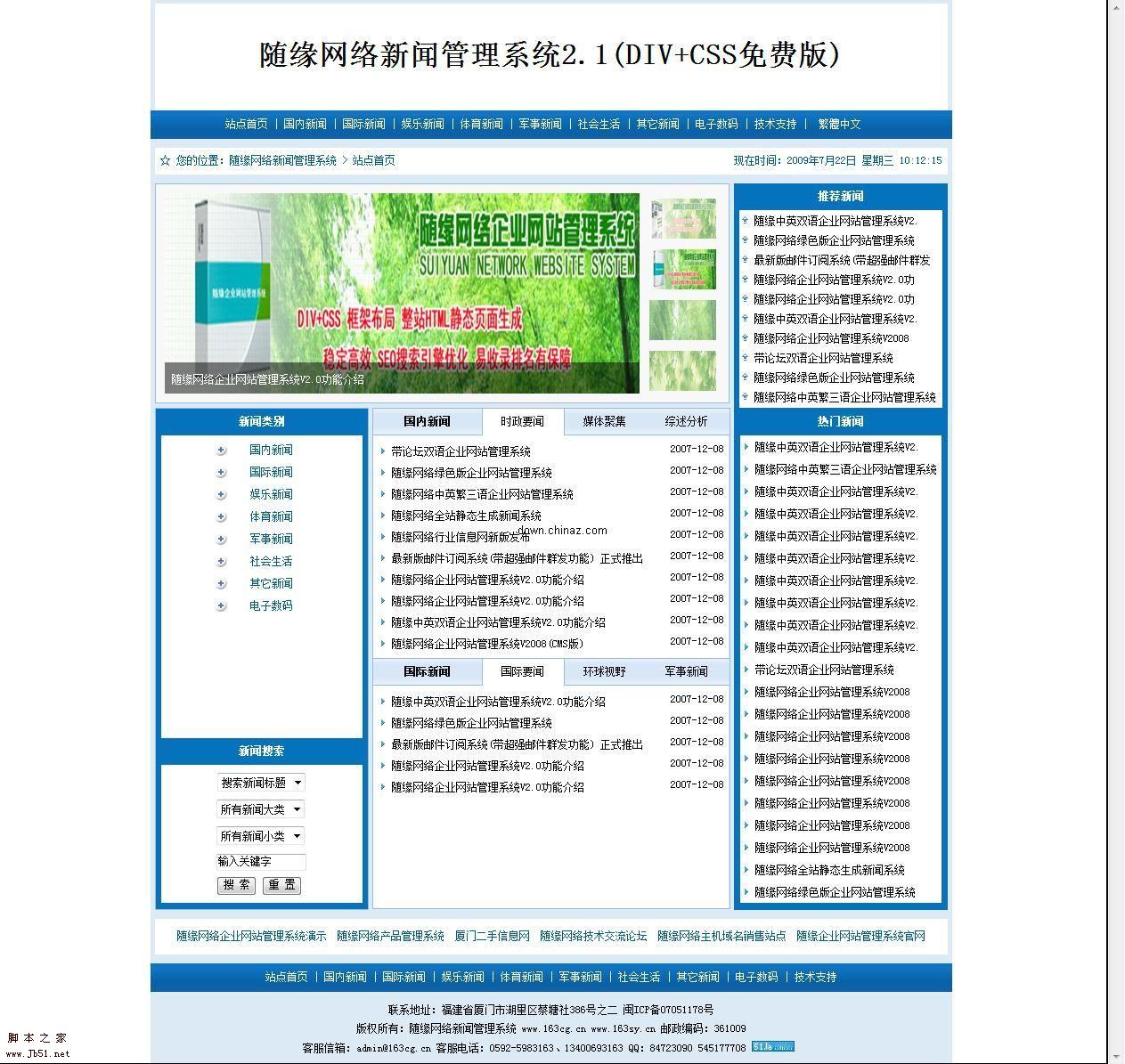Open 娱乐新闻 in top navigation
The image size is (1125, 1064).
click(422, 124)
